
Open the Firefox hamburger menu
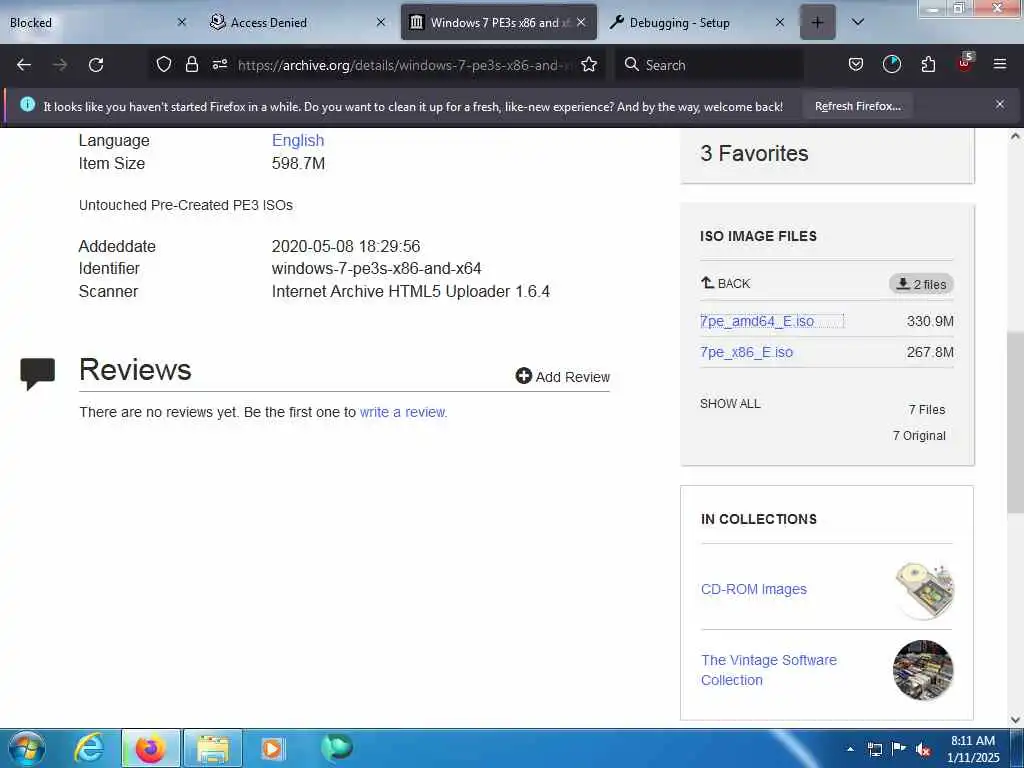click(999, 65)
